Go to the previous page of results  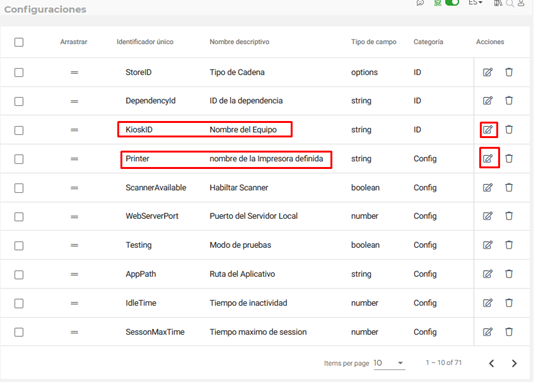(492, 363)
